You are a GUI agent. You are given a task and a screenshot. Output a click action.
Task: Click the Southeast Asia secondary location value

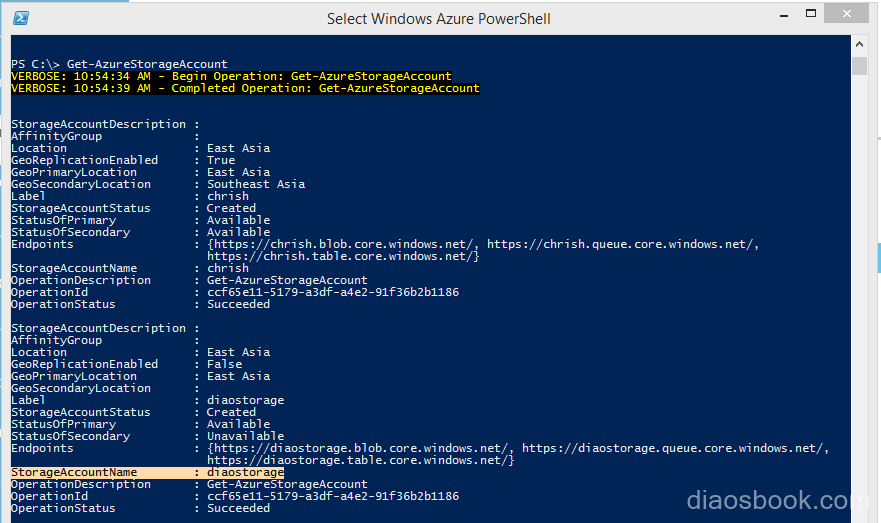point(256,184)
